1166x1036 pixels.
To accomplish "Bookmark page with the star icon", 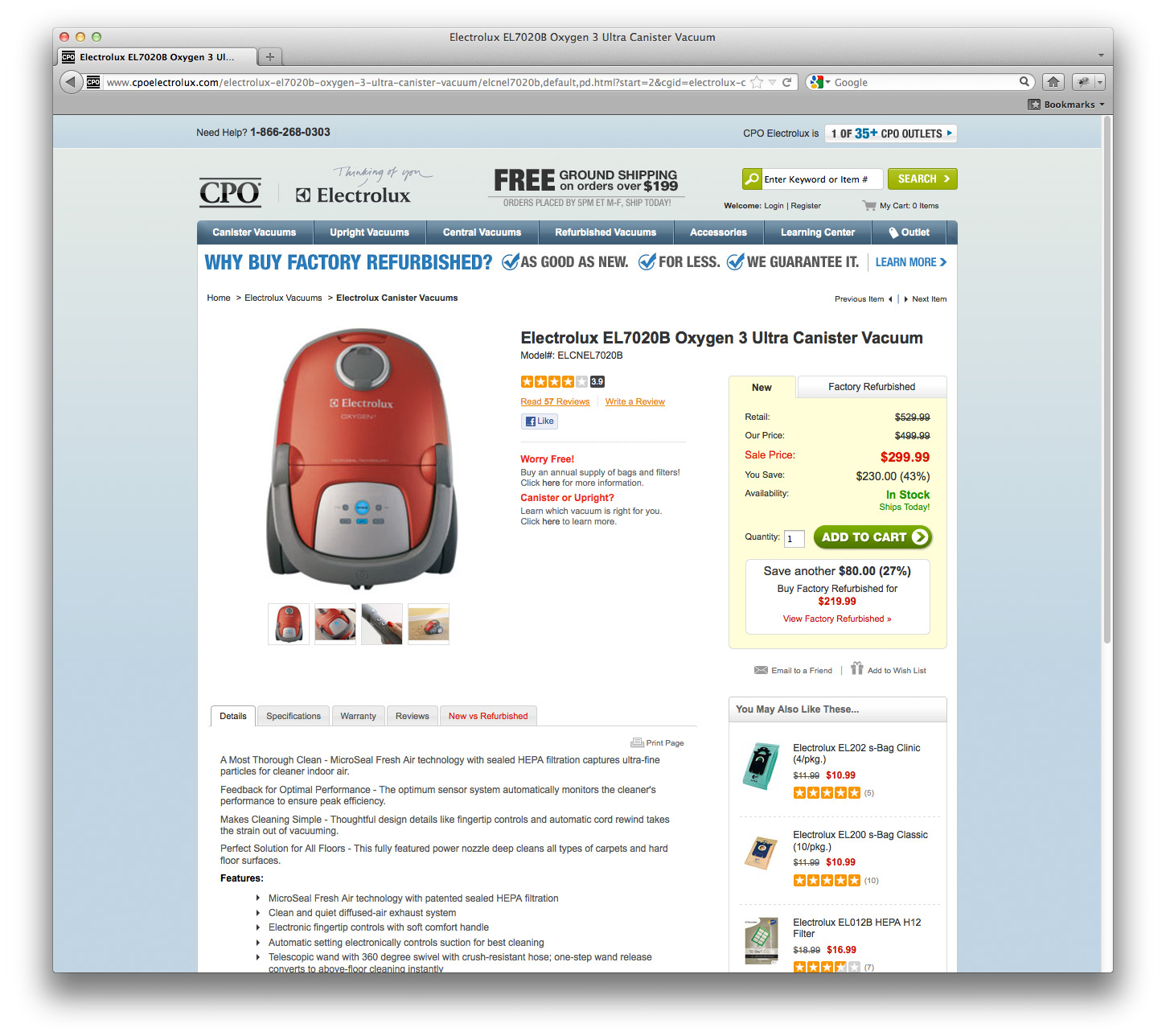I will point(757,82).
